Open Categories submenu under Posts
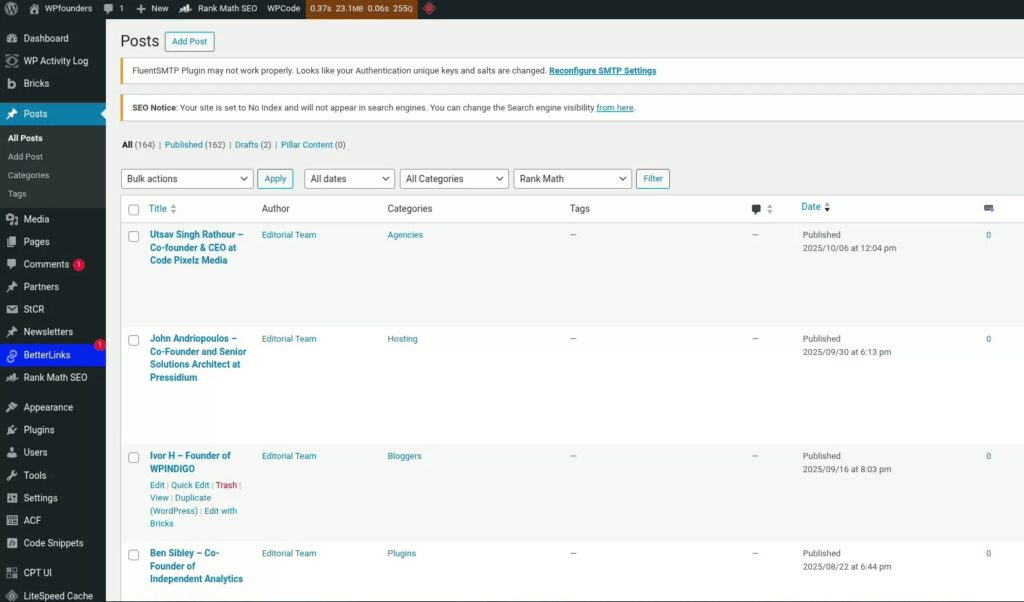Screen dimensions: 1024x602 (x=28, y=175)
